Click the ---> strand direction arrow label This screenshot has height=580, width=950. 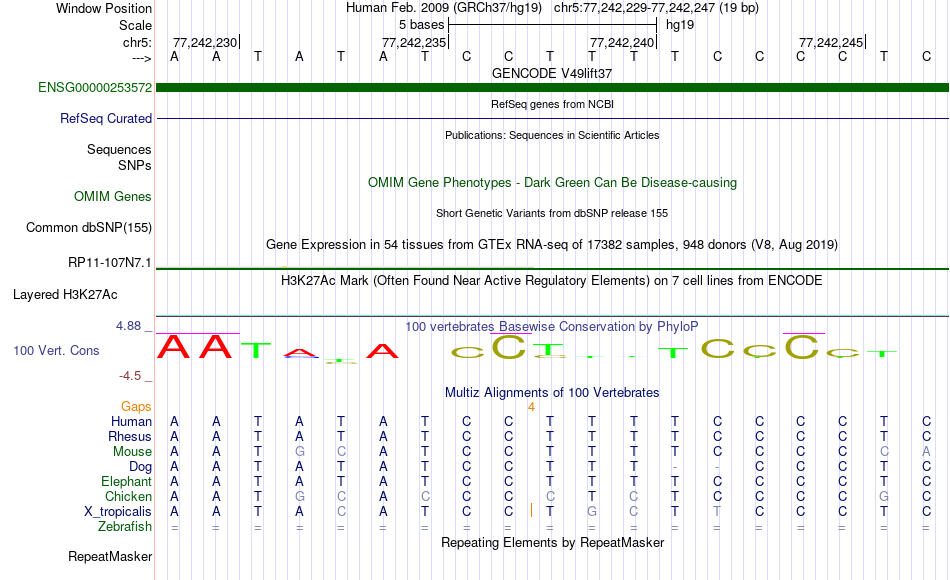tap(141, 58)
